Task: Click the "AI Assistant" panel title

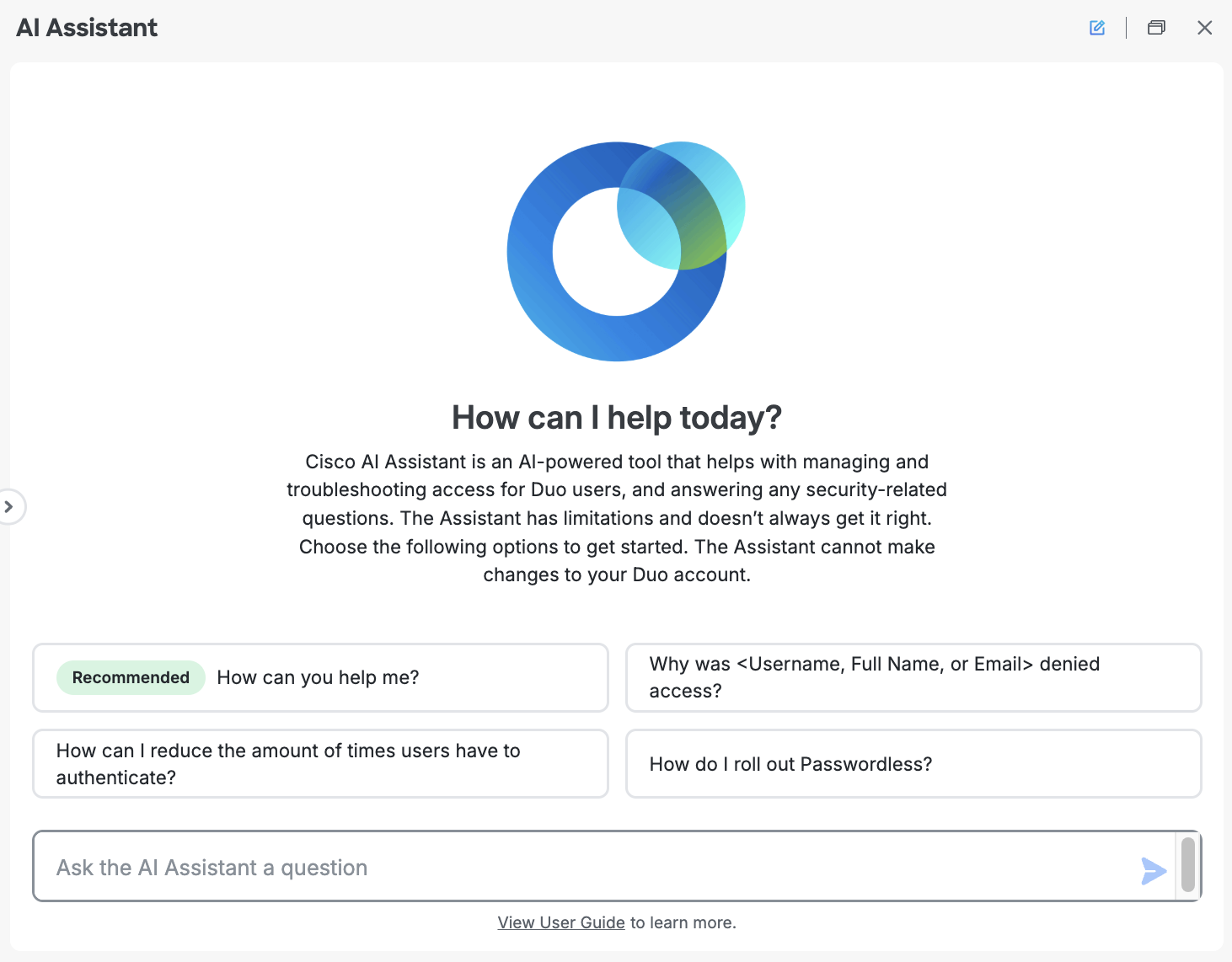Action: coord(87,28)
